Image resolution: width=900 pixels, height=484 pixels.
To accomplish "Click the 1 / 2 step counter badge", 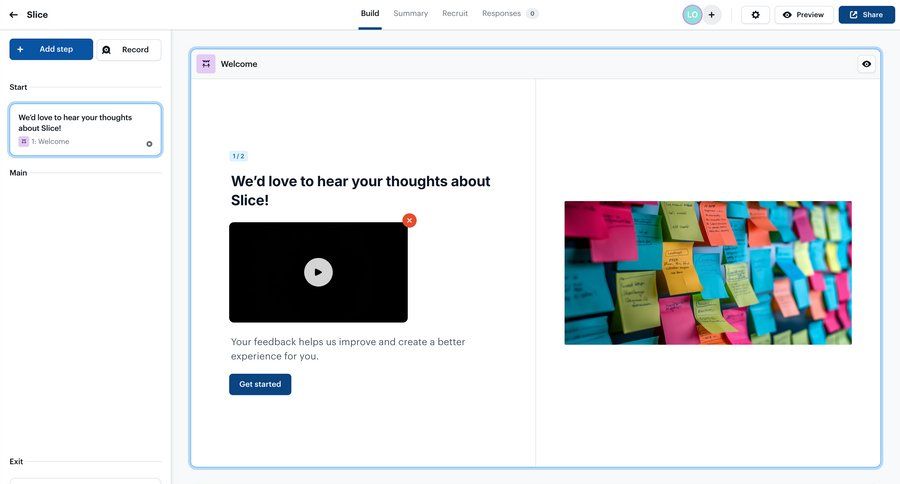I will 238,156.
